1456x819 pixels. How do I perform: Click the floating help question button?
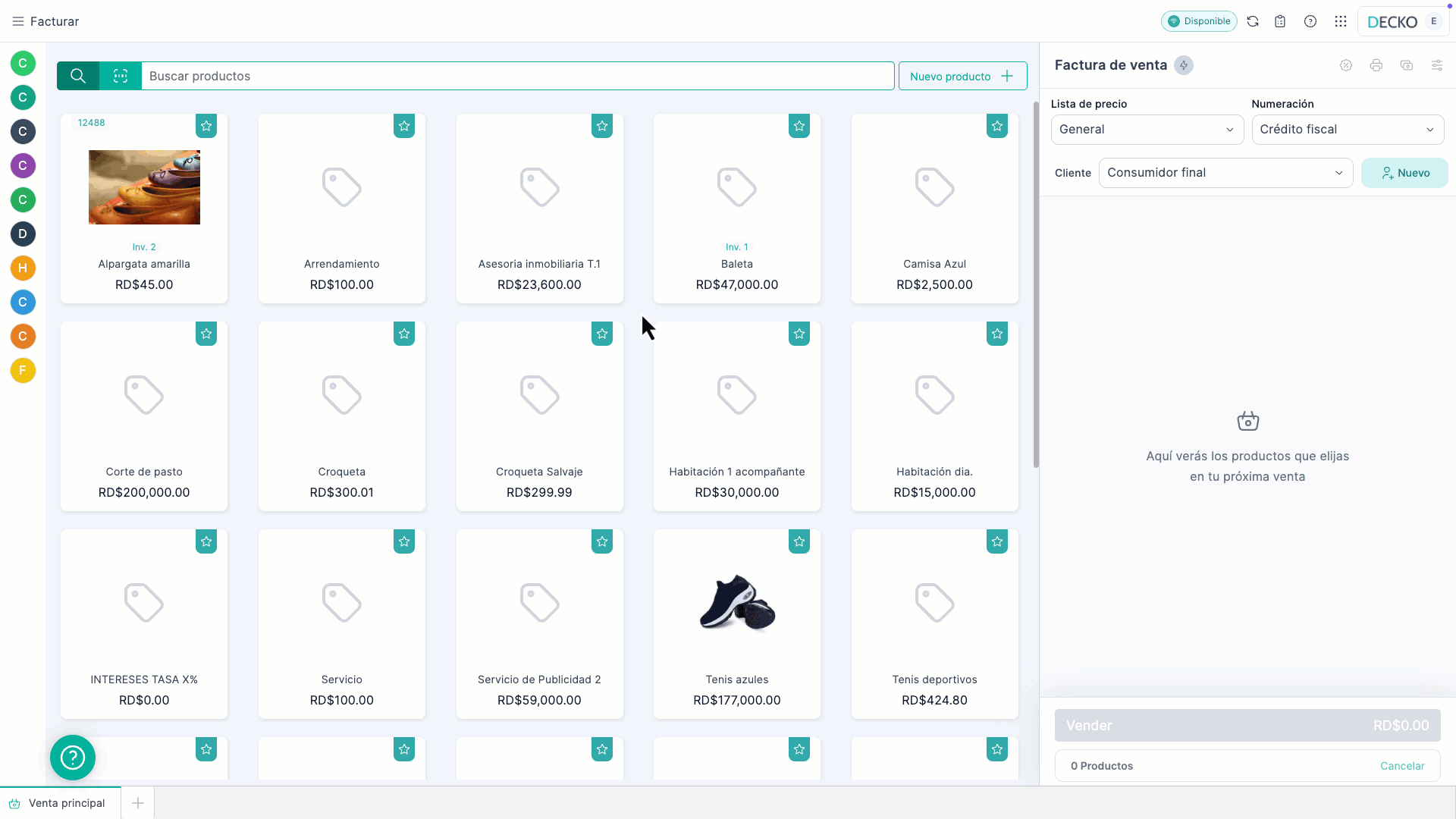tap(73, 758)
